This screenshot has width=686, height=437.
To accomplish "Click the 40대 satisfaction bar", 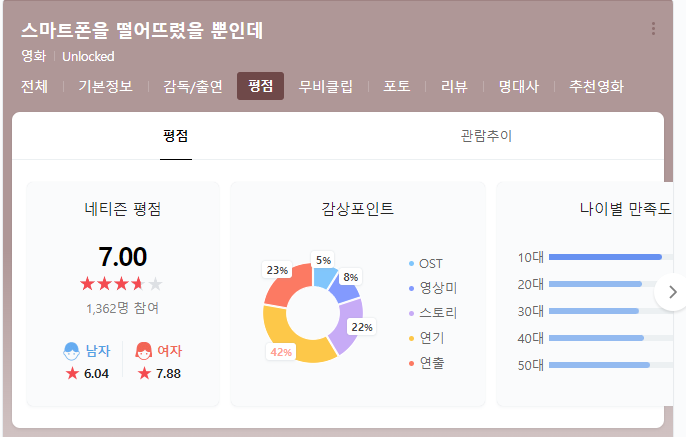I will 611,338.
